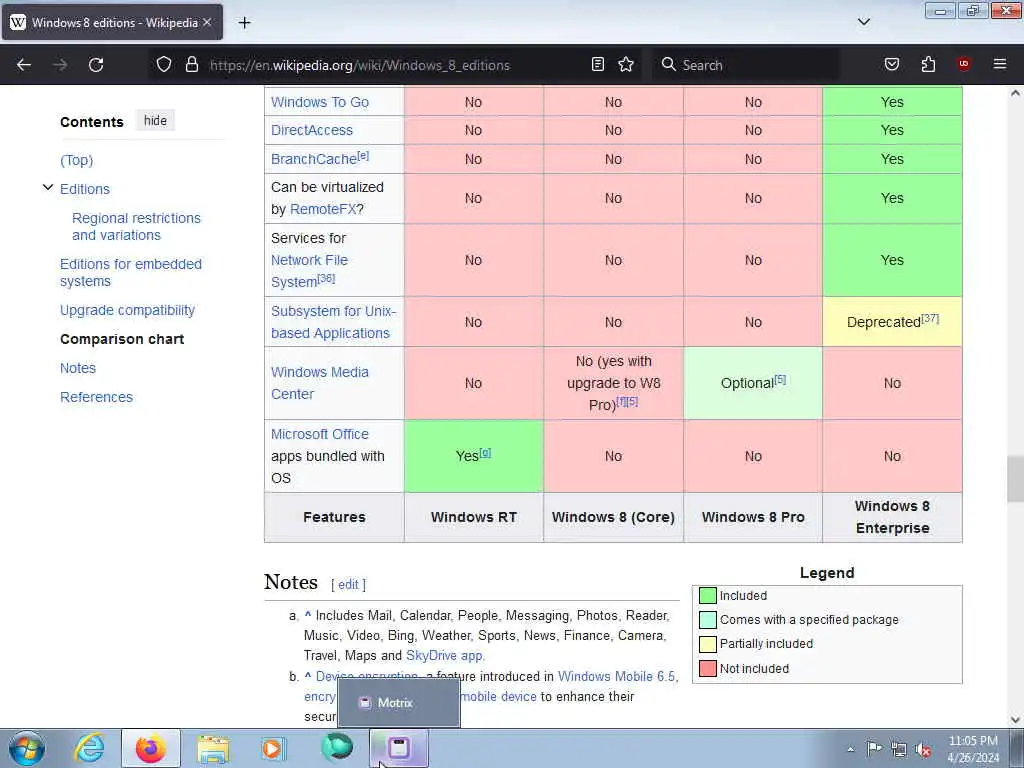Screen dimensions: 1024x768
Task: Open the Windows Mobile 6.5 link
Action: [x=616, y=677]
